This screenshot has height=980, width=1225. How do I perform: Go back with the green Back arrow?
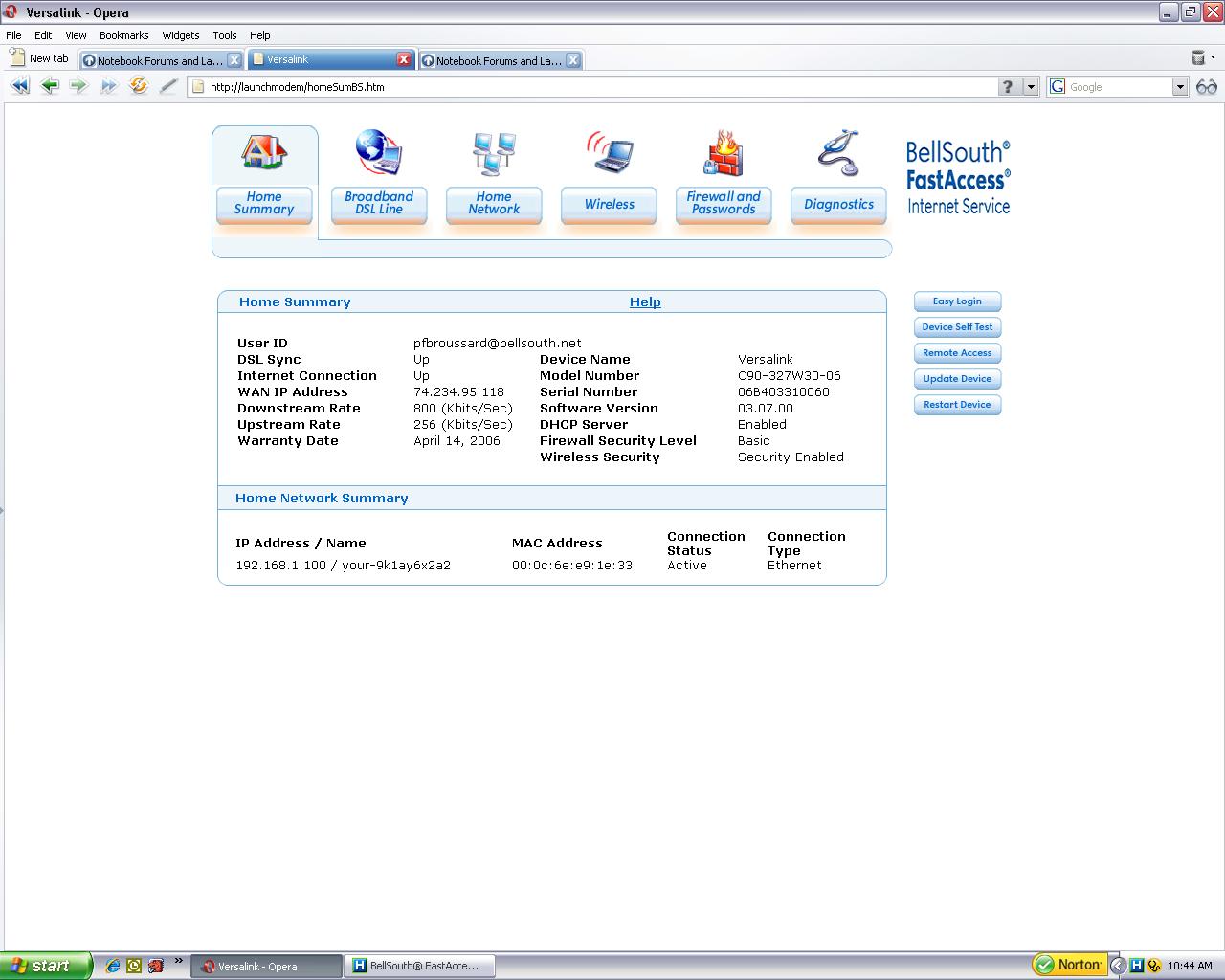click(x=50, y=86)
